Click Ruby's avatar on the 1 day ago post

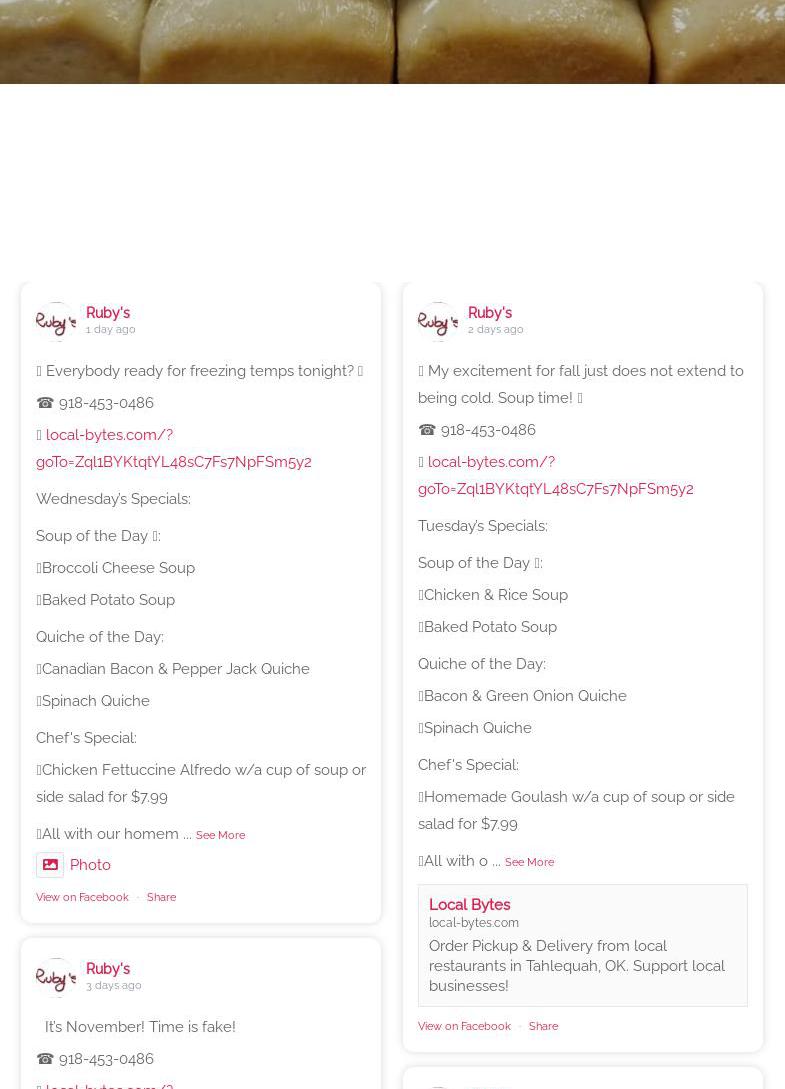point(56,322)
